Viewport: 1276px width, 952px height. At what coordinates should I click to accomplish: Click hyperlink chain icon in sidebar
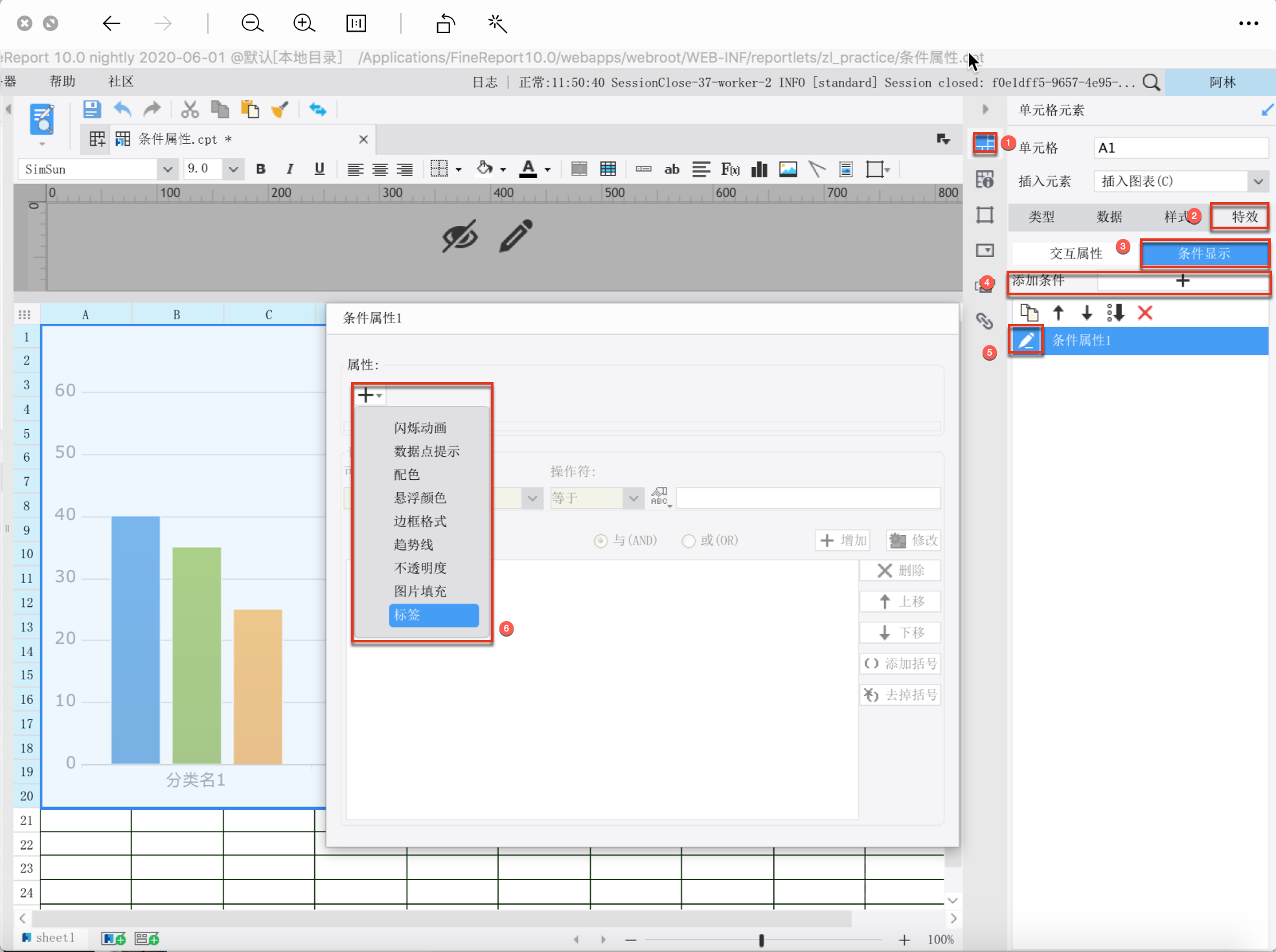pos(985,321)
